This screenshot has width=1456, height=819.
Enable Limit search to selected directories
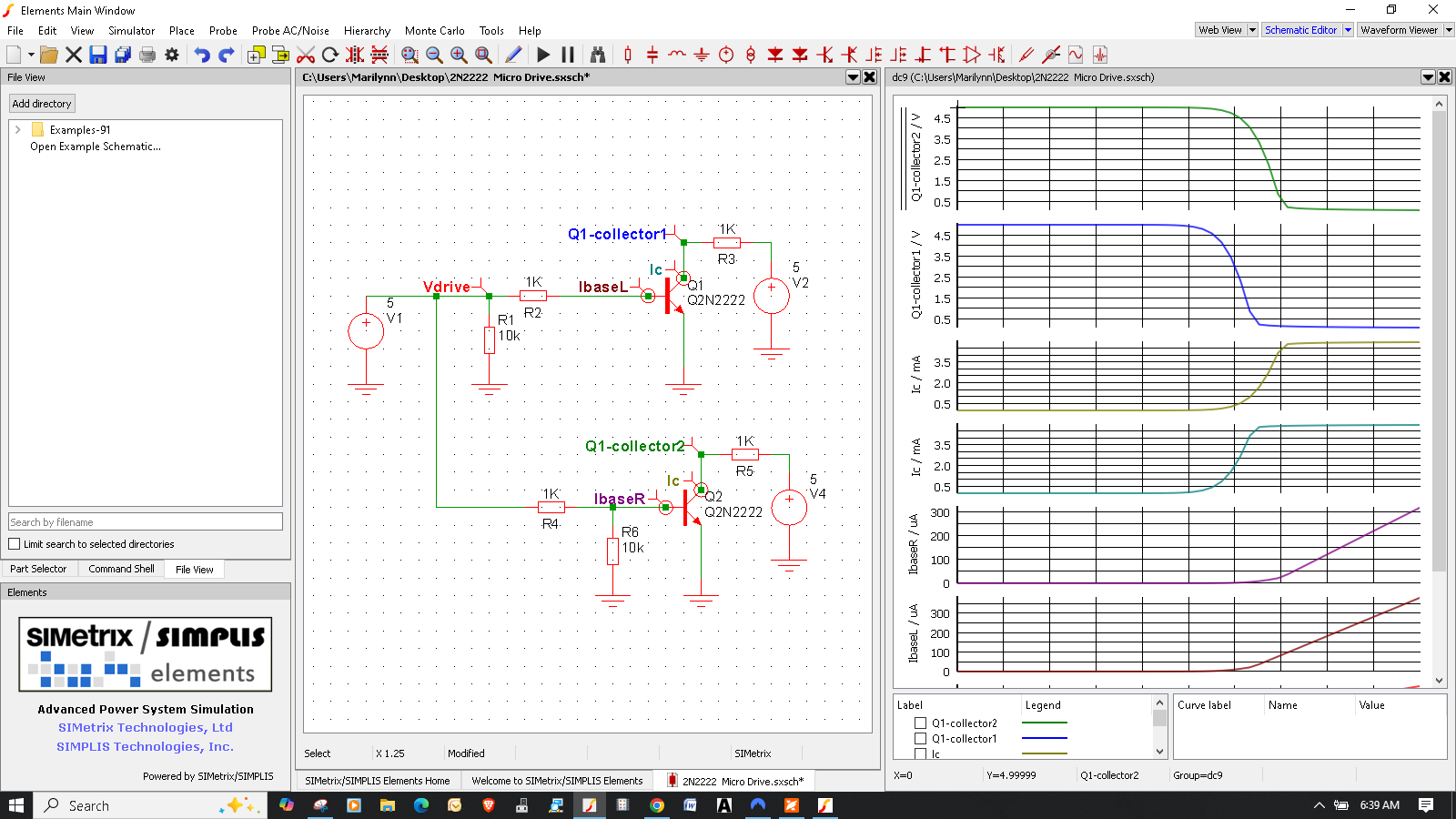(15, 544)
